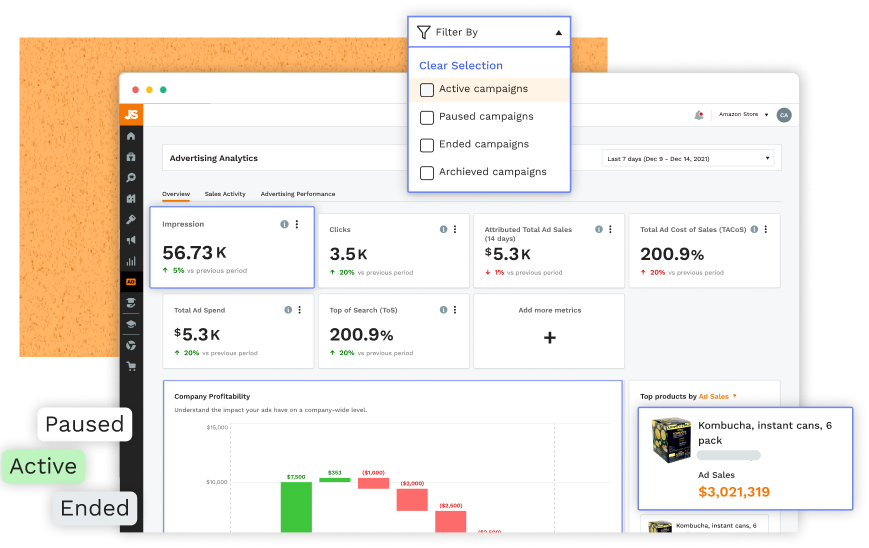Click the 56.73 K impression value
The image size is (869, 548).
click(x=195, y=253)
